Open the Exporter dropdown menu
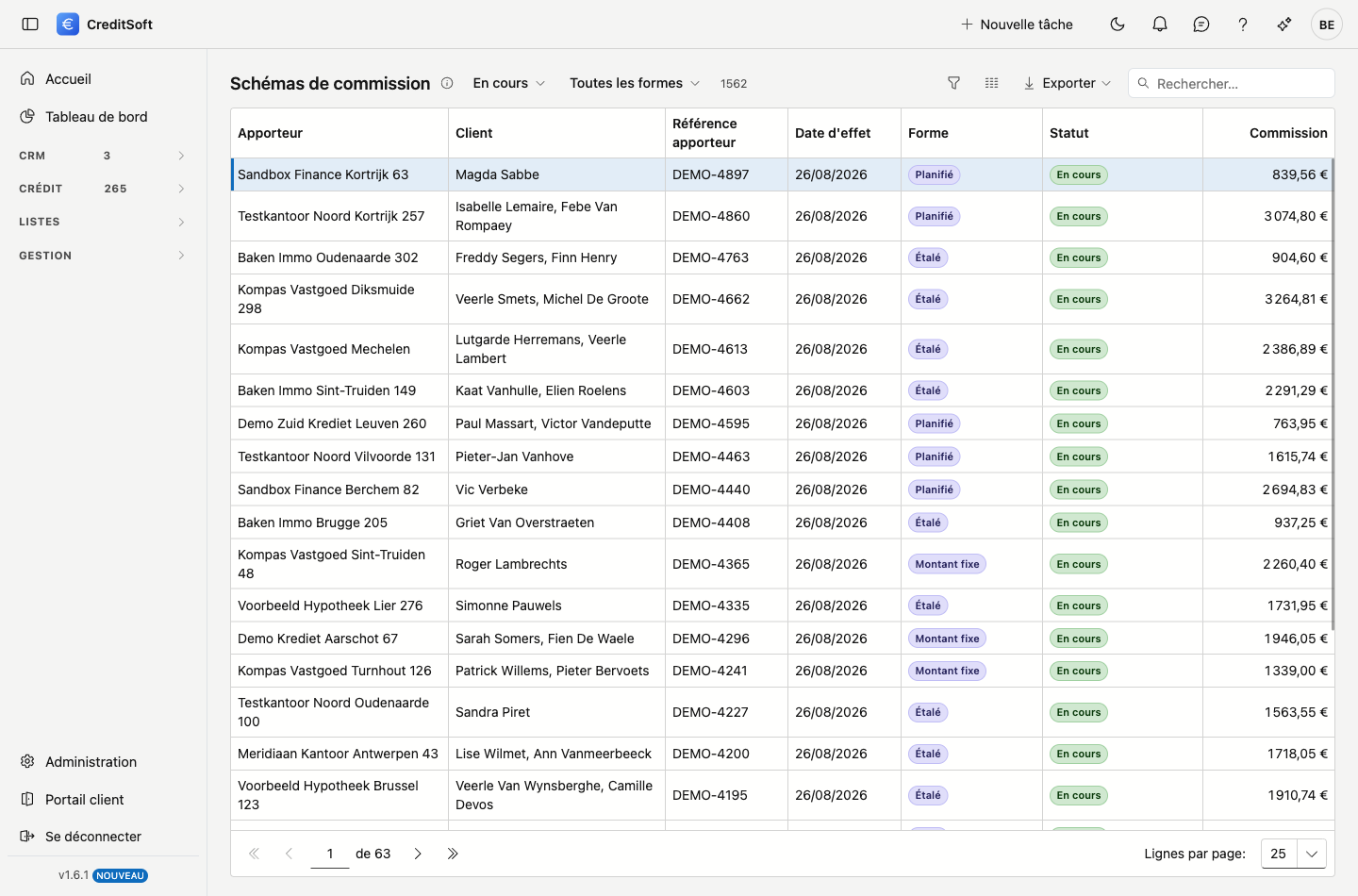Viewport: 1358px width, 896px height. 1068,83
